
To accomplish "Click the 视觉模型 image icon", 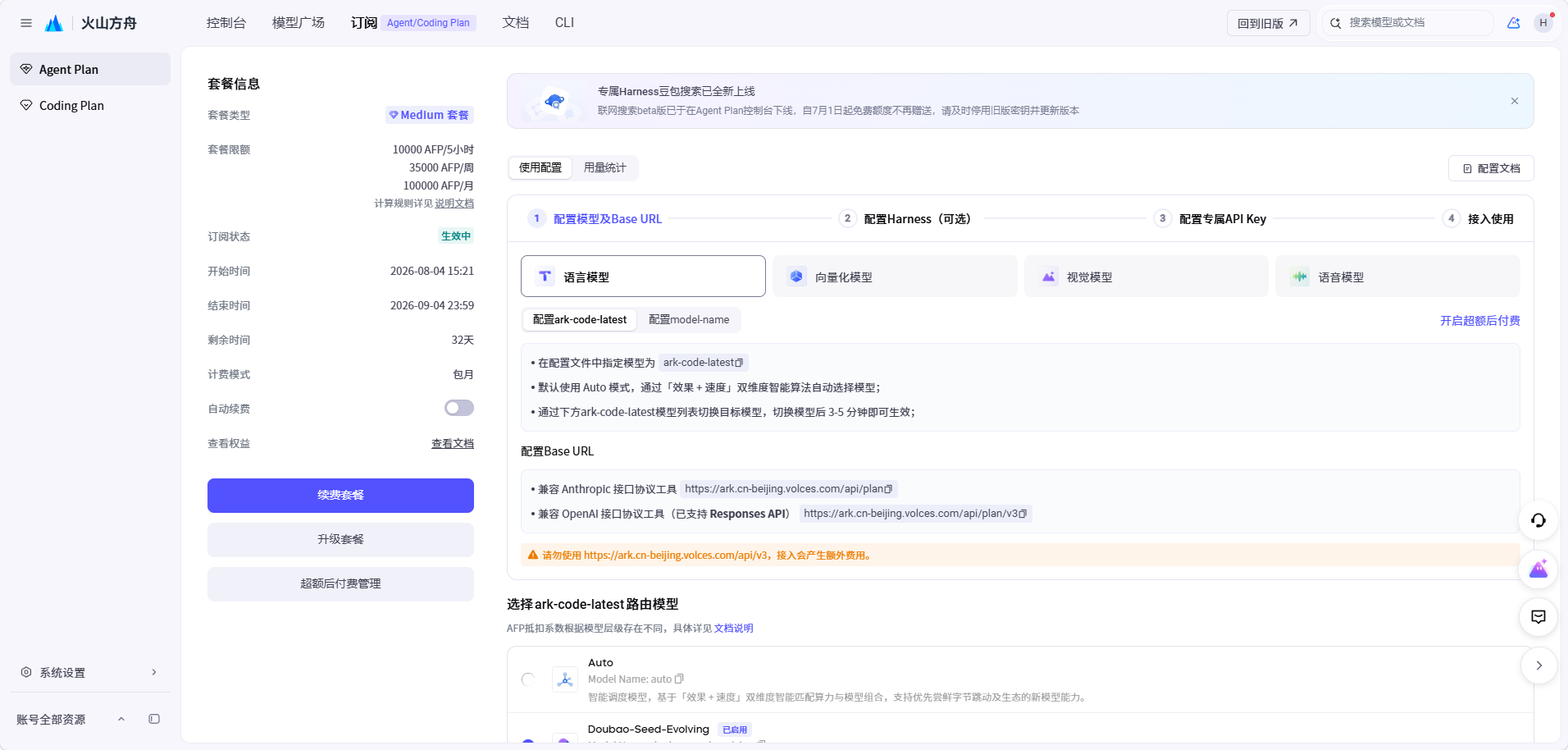I will 1049,277.
